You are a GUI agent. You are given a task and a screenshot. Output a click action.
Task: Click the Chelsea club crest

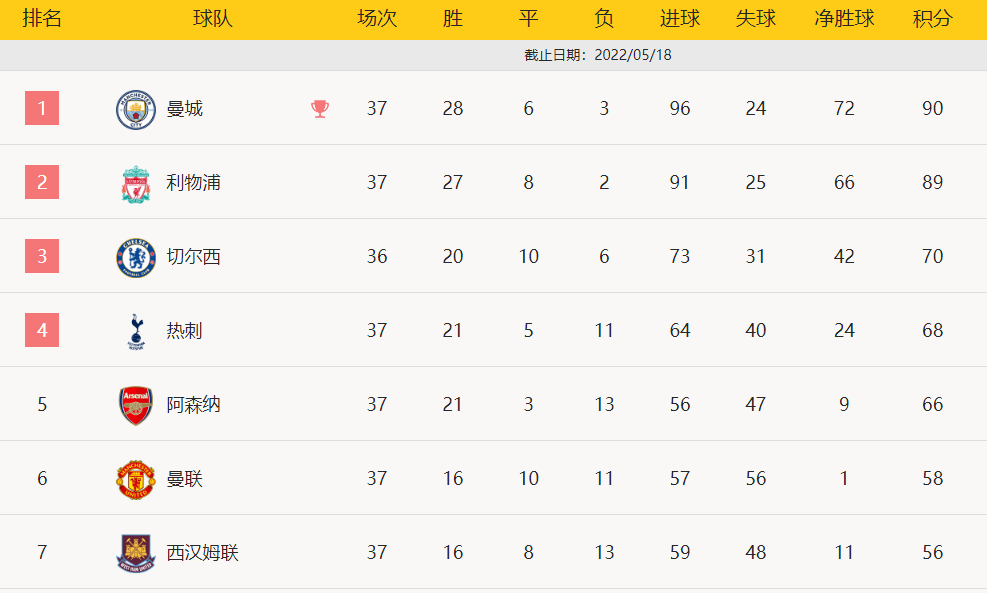136,257
